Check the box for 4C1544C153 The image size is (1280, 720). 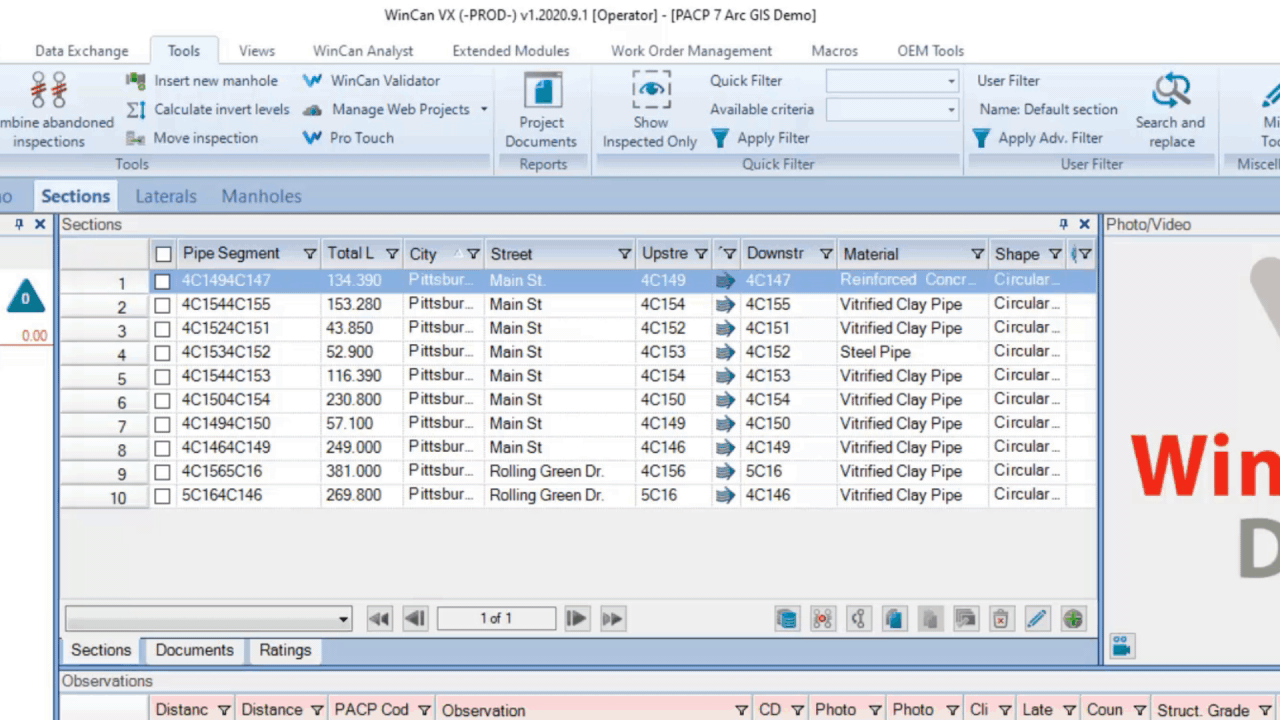(162, 378)
